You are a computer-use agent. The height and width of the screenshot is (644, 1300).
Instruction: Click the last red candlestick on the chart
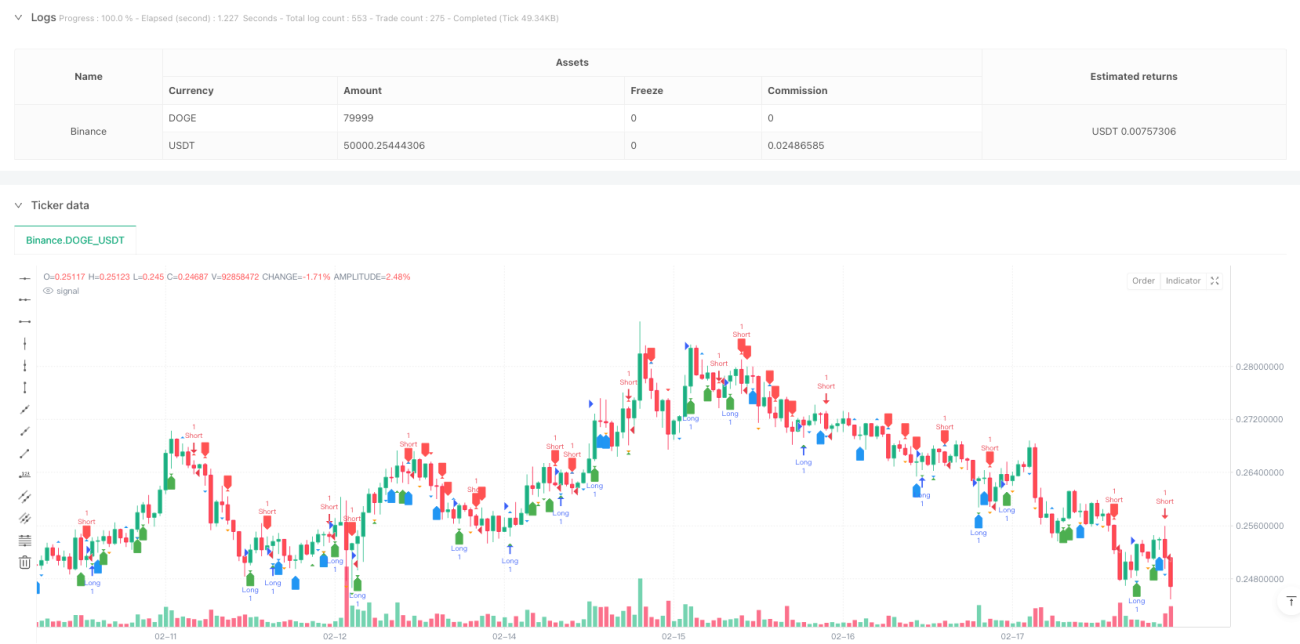[x=1170, y=573]
